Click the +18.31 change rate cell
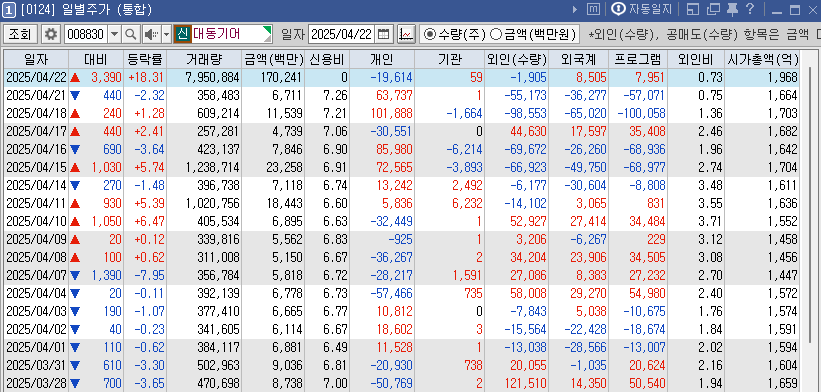The image size is (821, 392). [x=146, y=77]
